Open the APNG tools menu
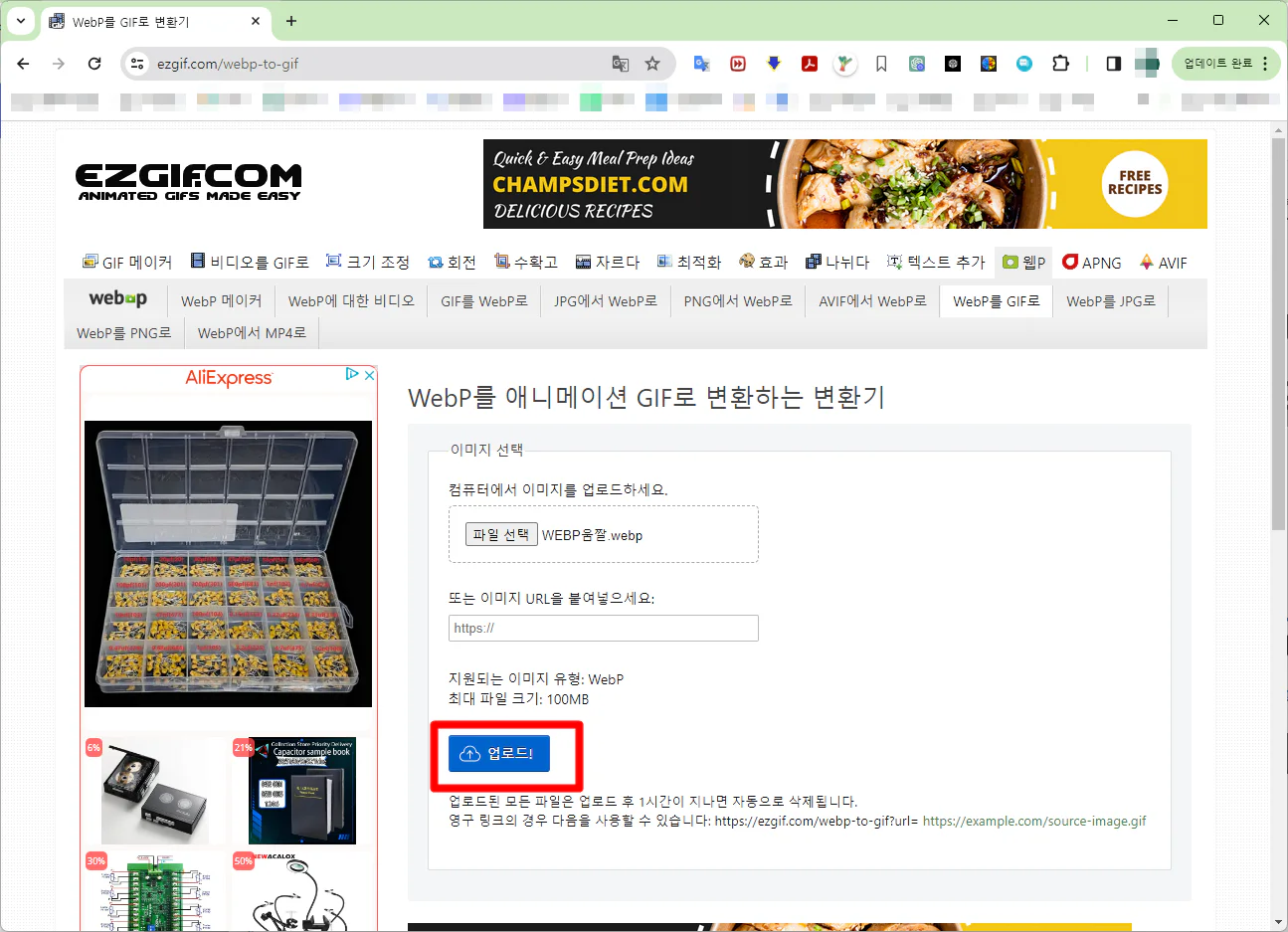 pos(1091,263)
